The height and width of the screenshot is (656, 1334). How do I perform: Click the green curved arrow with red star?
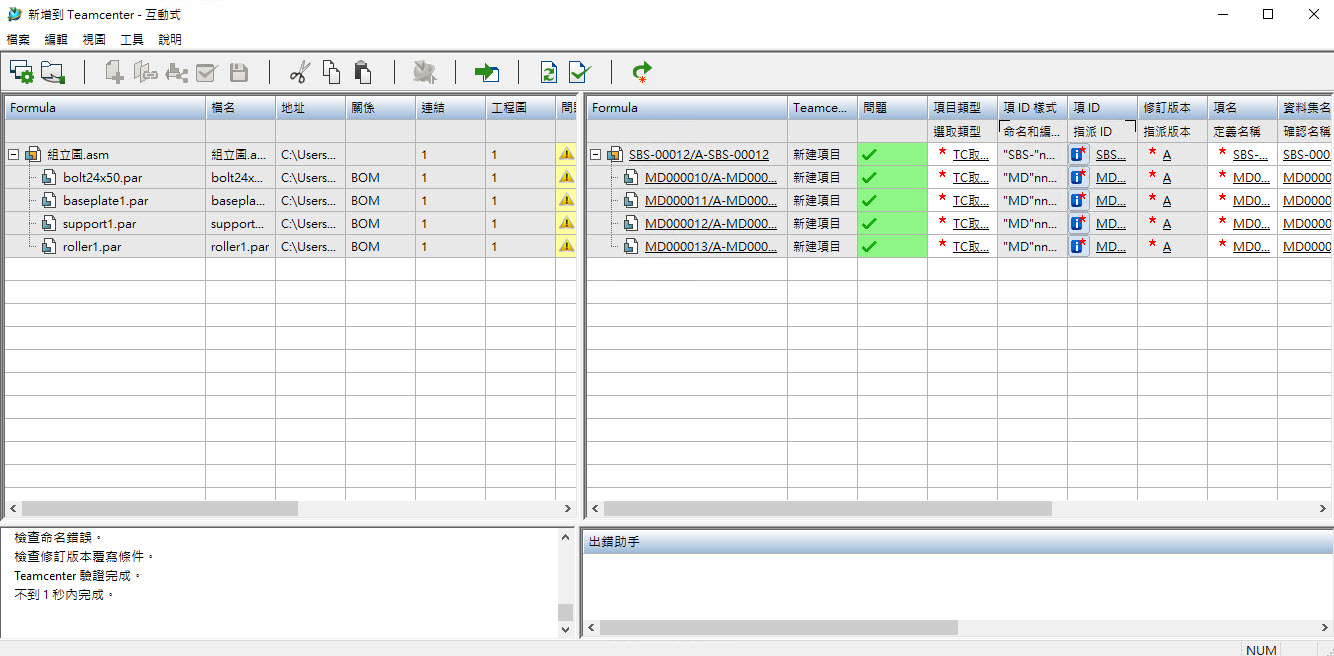pos(642,72)
